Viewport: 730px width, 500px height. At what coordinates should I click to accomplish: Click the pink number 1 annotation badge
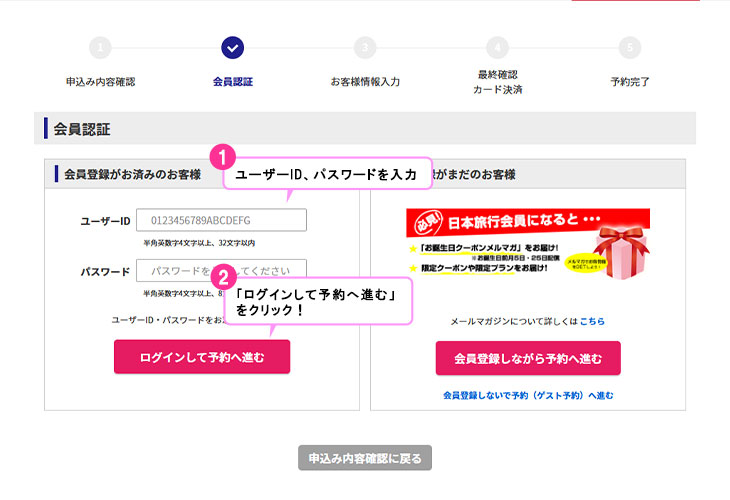[226, 157]
